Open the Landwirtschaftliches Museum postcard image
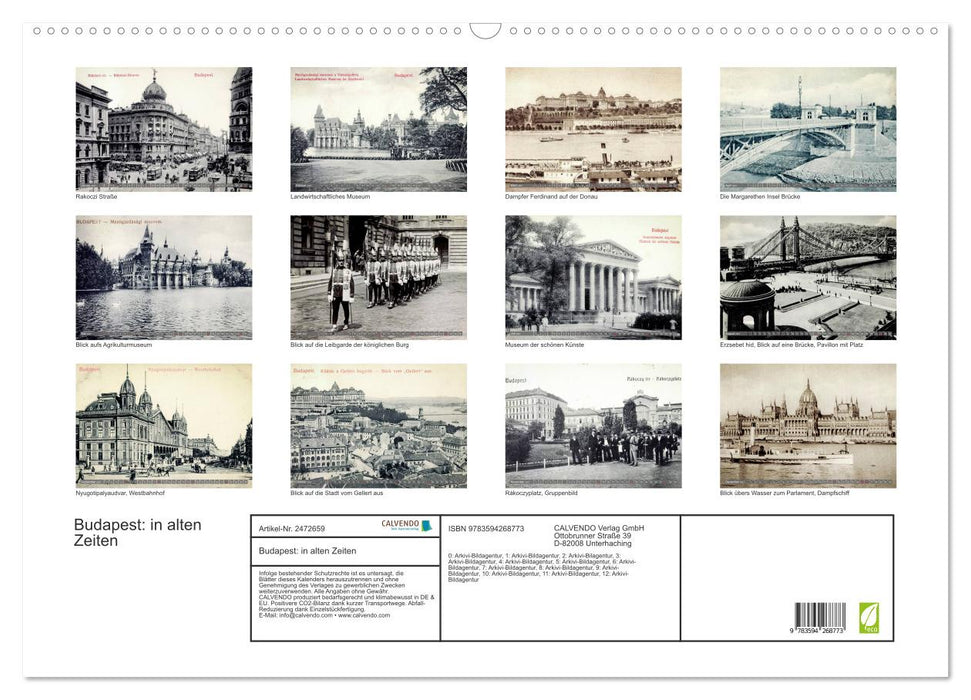This screenshot has width=971, height=700. [378, 129]
